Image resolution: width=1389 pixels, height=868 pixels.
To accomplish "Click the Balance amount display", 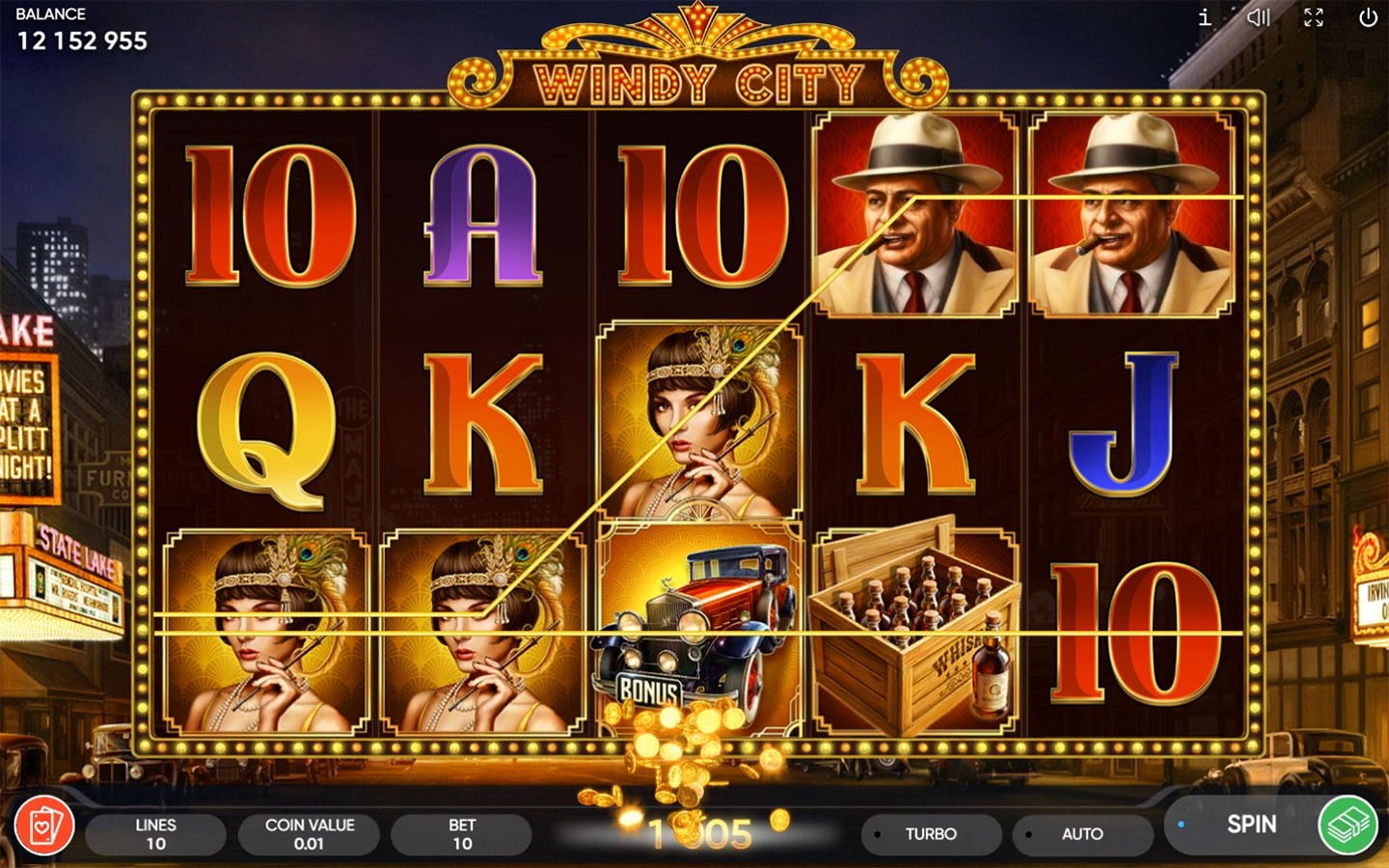I will pos(82,41).
